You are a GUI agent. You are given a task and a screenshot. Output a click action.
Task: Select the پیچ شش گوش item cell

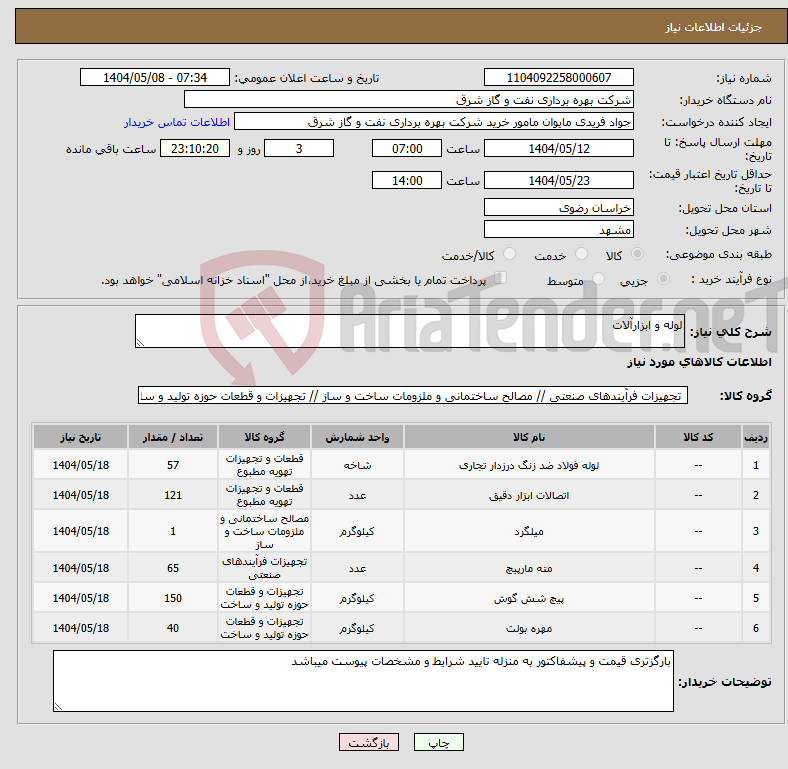(x=529, y=598)
